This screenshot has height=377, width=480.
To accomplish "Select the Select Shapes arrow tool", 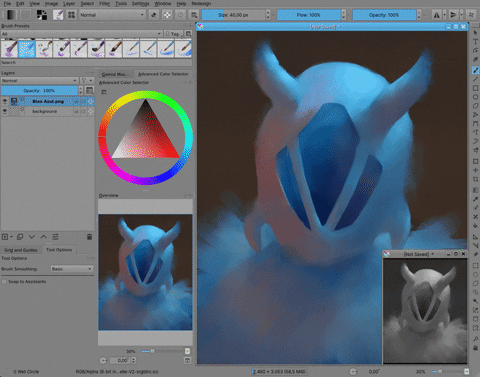I will pos(475,33).
